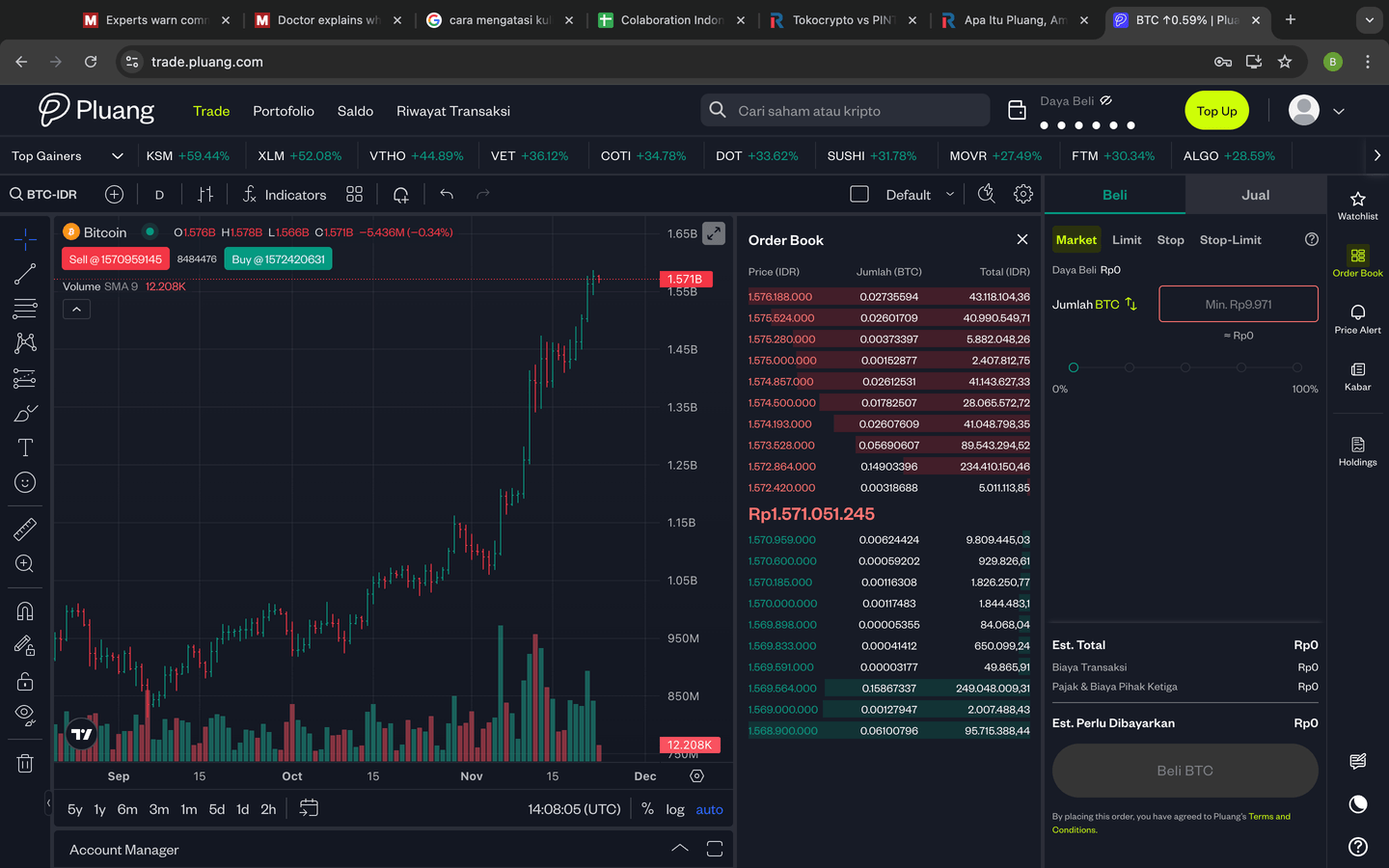Open the Portofolio menu item
The image size is (1389, 868).
(x=283, y=111)
